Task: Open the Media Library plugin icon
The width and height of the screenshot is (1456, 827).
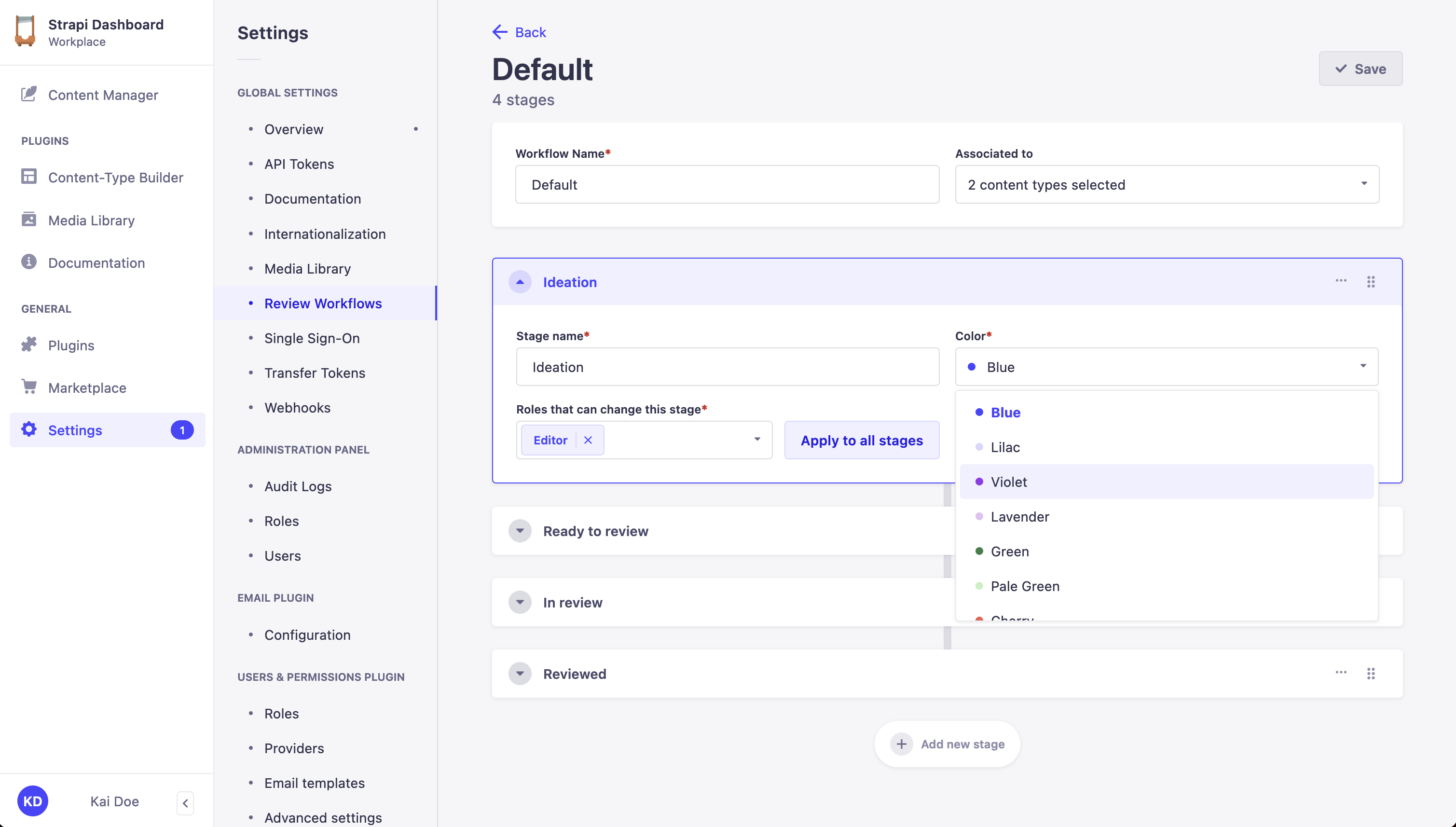Action: click(28, 220)
